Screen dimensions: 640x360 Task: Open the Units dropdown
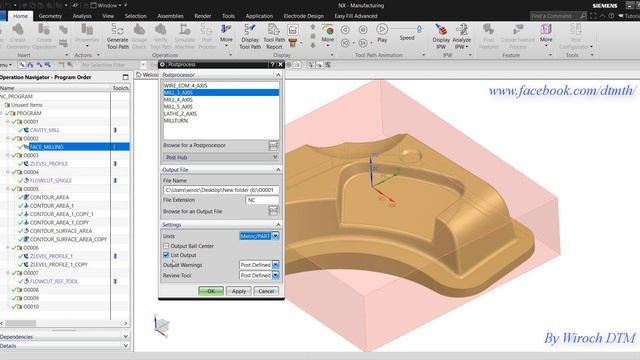[276, 236]
